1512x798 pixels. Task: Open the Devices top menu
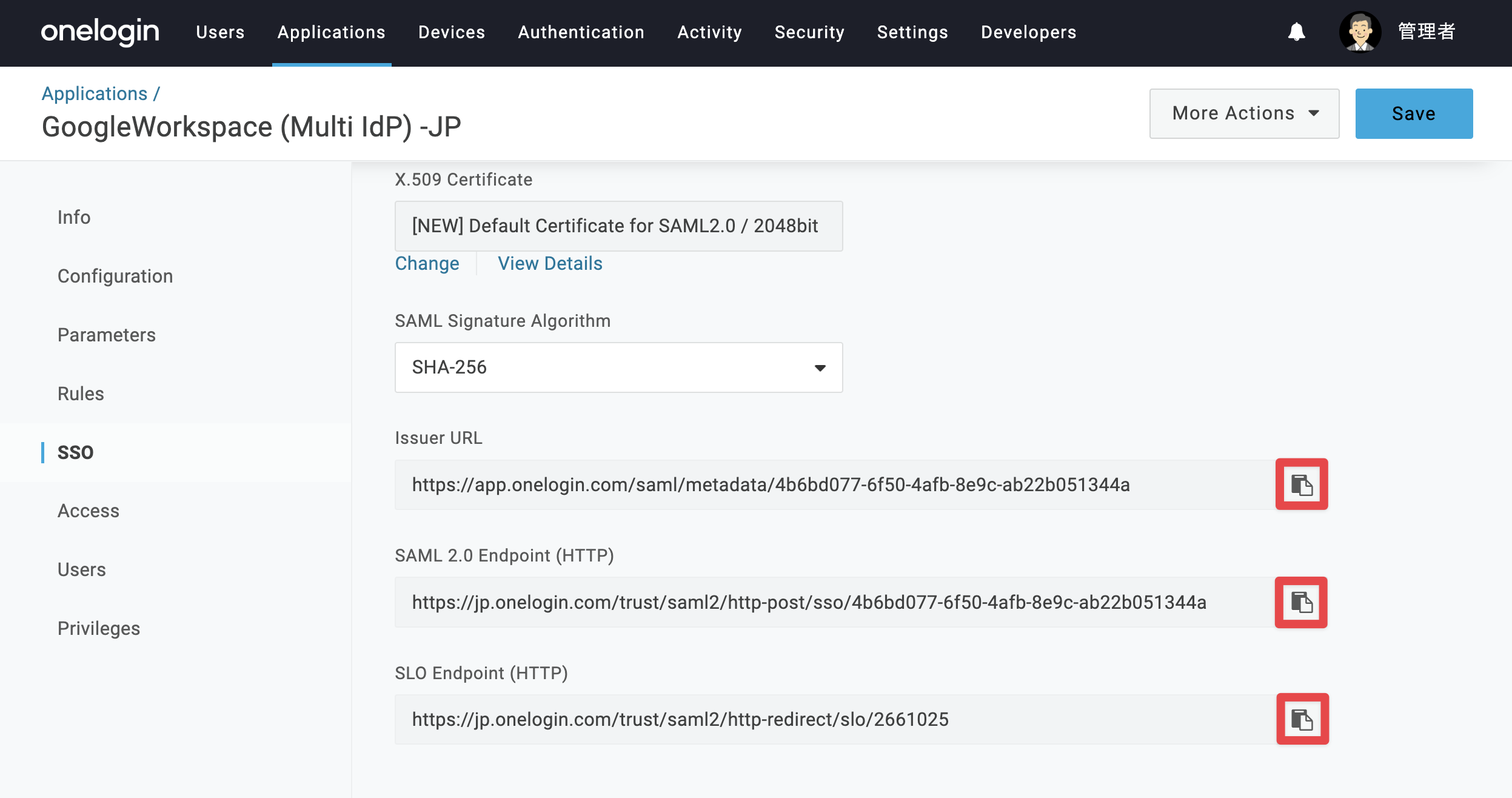452,32
